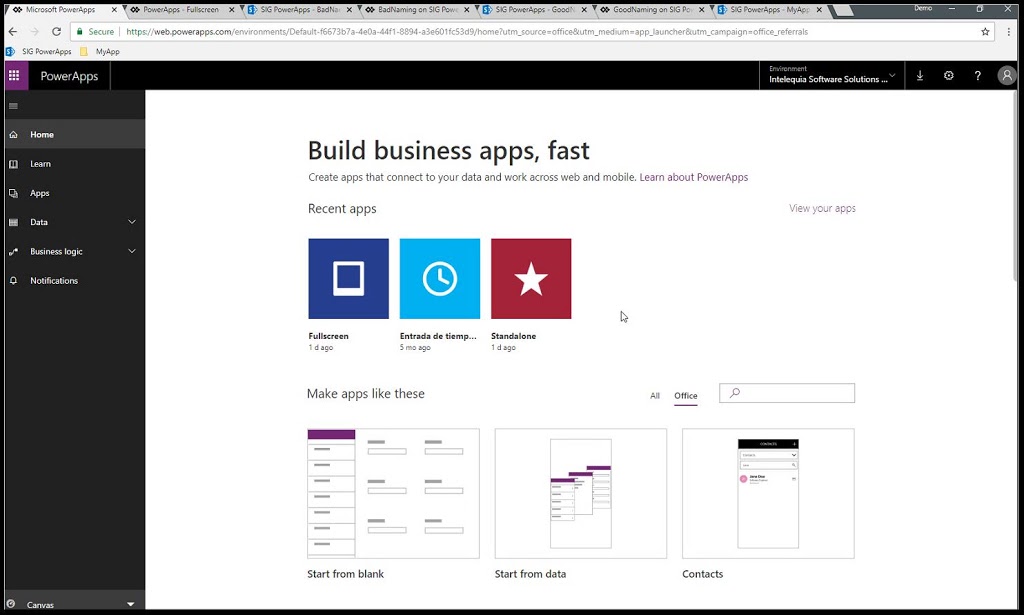
Task: Bookmark this page with the star icon
Action: click(x=985, y=31)
